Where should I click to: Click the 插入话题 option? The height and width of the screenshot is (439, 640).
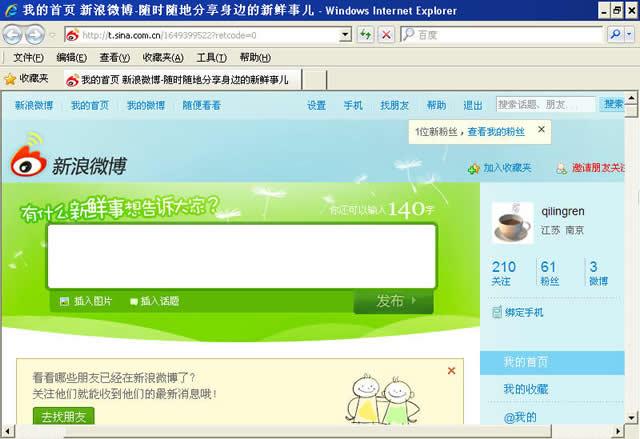click(160, 301)
